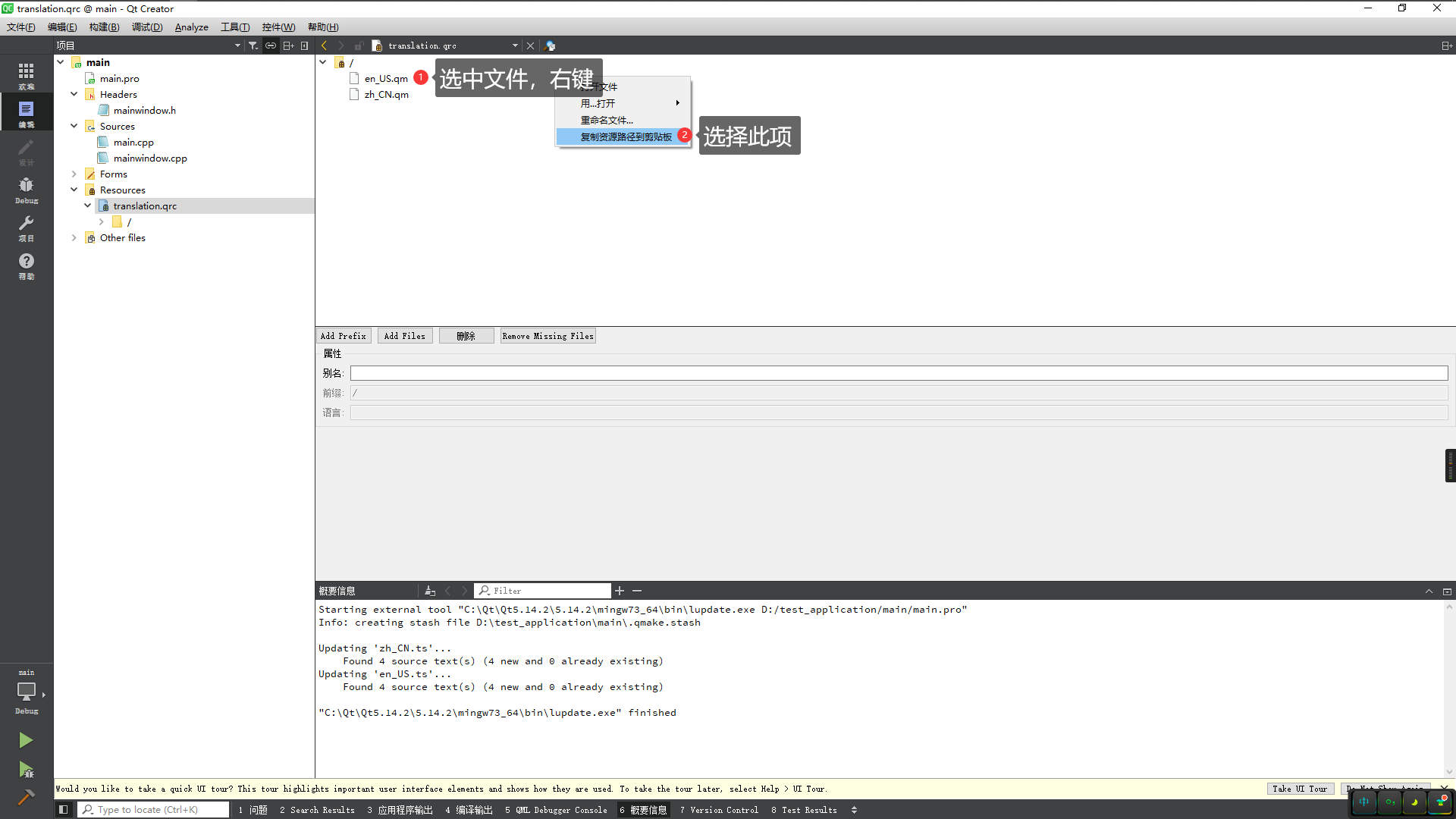
Task: Expand the Headers tree node
Action: [74, 94]
